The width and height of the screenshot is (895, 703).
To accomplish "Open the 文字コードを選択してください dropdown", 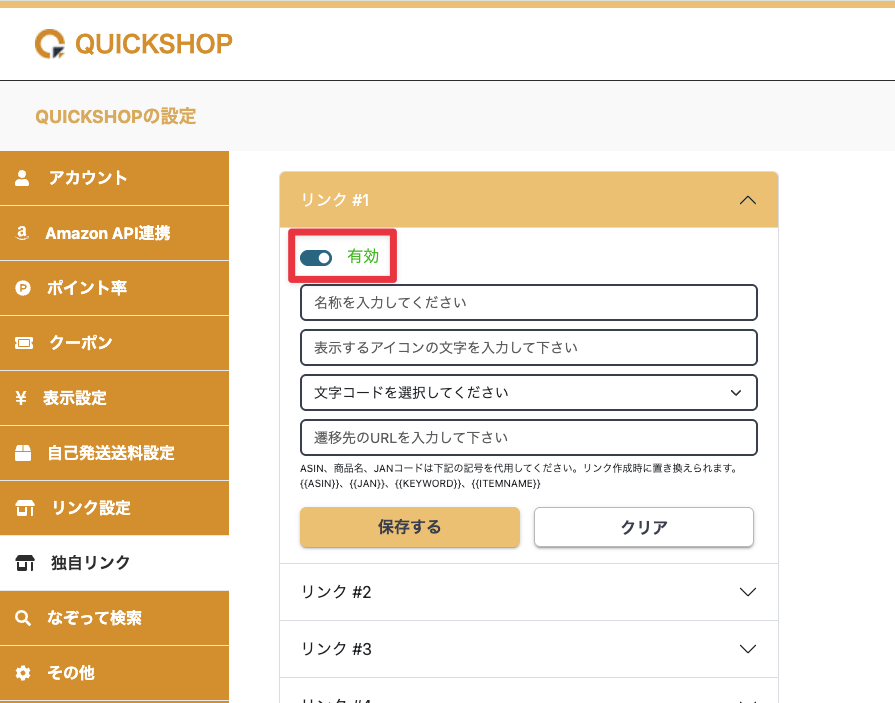I will [528, 393].
